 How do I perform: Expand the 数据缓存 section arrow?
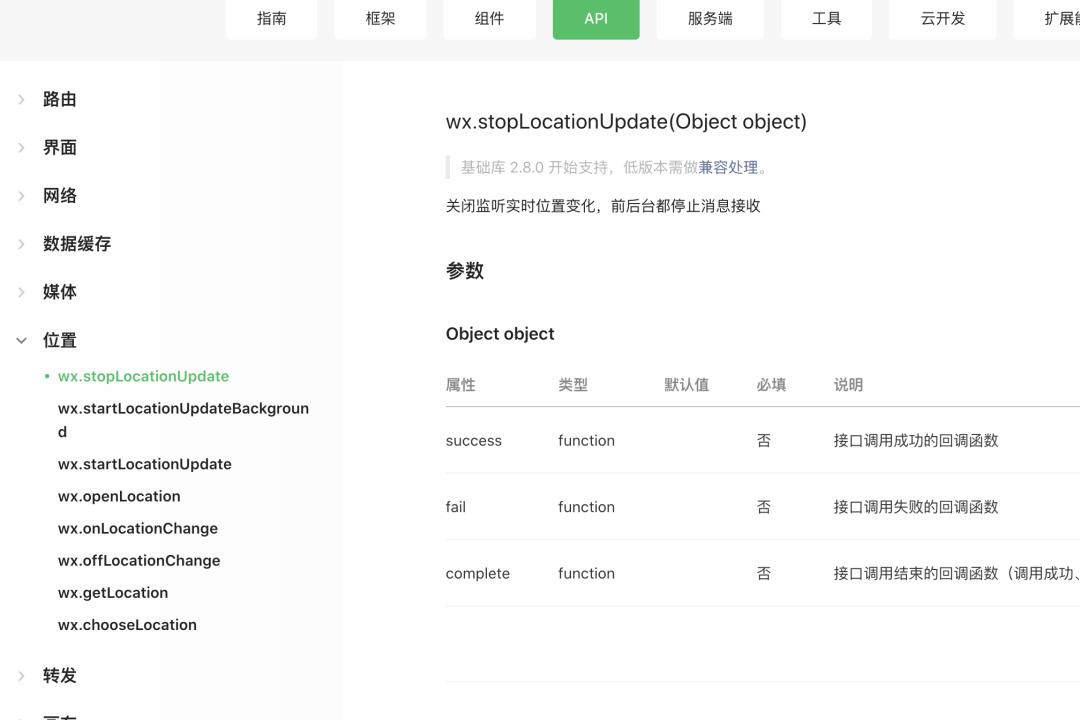pos(21,243)
